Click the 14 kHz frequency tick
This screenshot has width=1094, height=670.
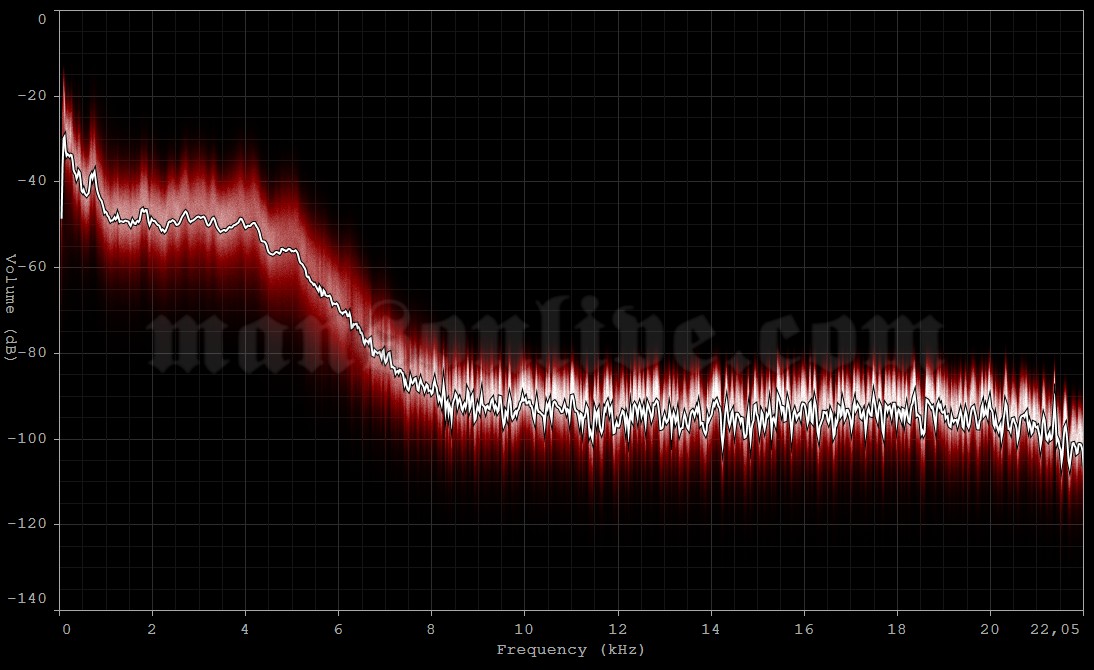pyautogui.click(x=708, y=630)
